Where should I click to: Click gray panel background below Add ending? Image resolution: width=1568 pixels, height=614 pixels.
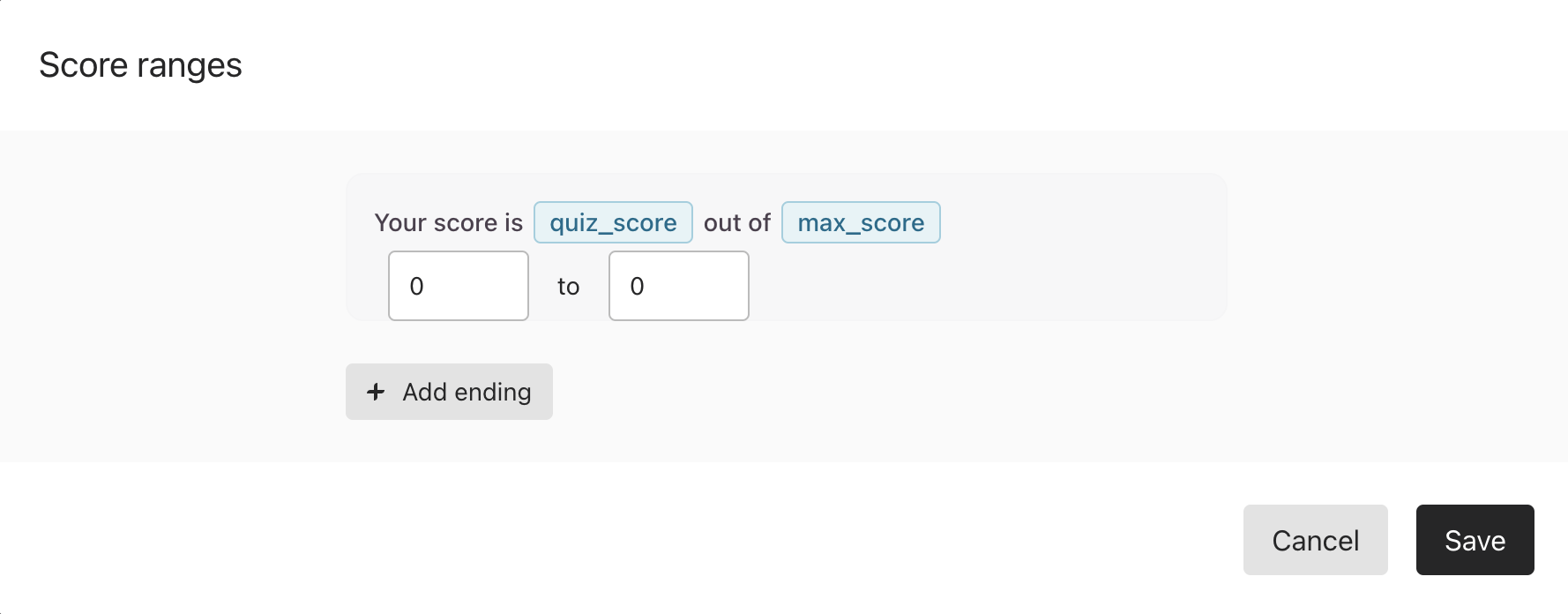pos(784,441)
